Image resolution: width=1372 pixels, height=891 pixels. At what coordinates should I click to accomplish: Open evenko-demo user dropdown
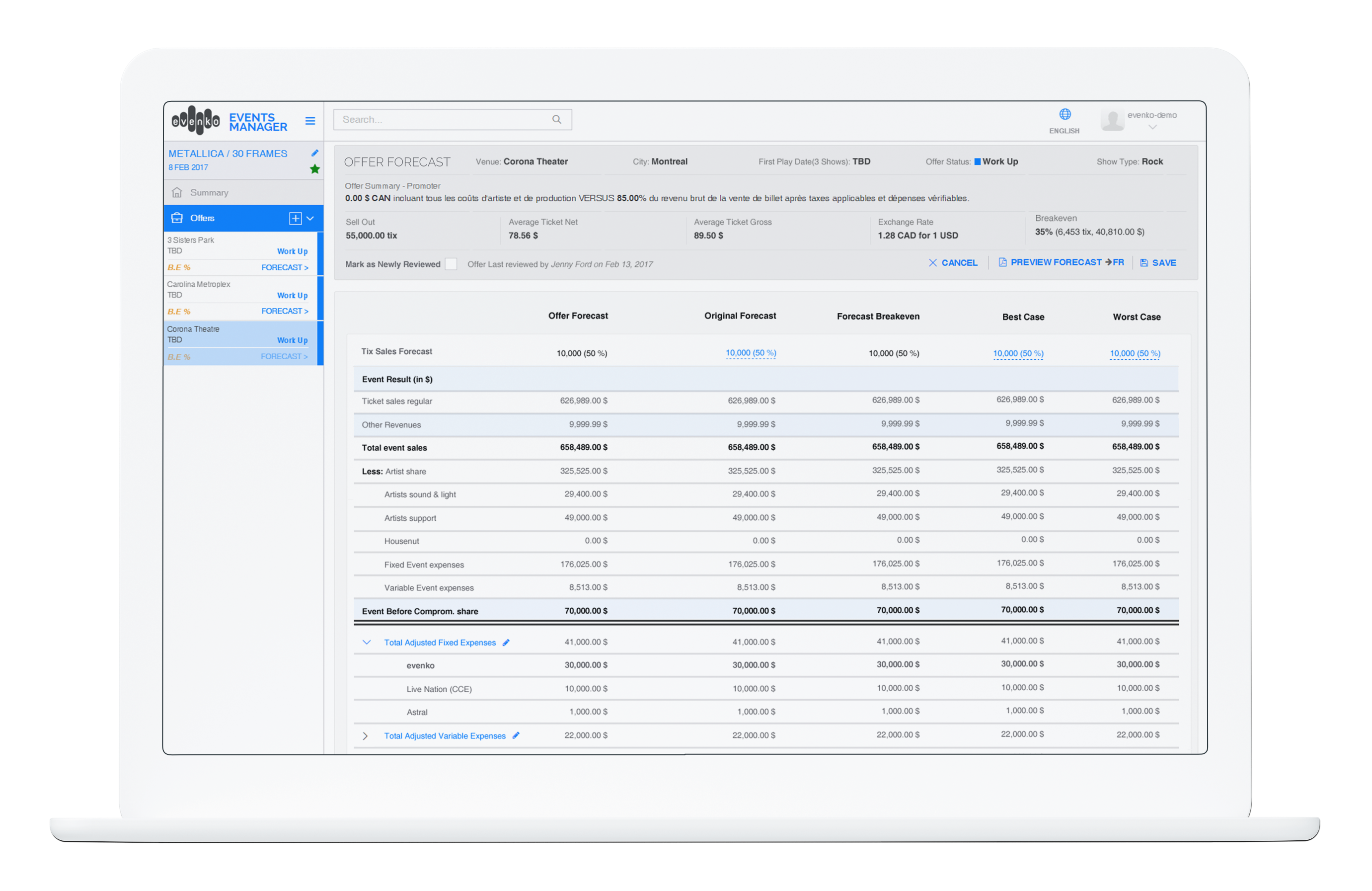tap(1152, 127)
